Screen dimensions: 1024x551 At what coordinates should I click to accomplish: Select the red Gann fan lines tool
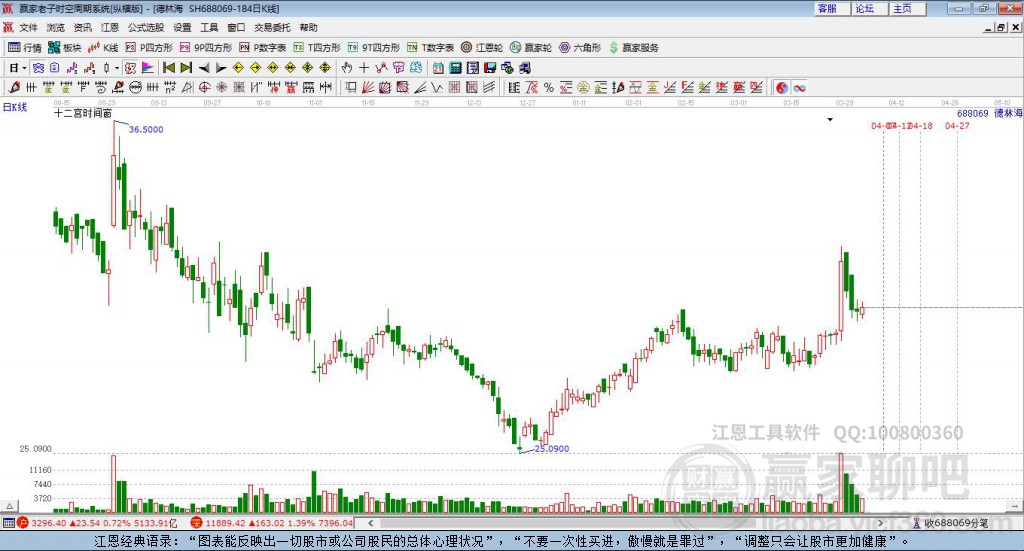tap(368, 87)
